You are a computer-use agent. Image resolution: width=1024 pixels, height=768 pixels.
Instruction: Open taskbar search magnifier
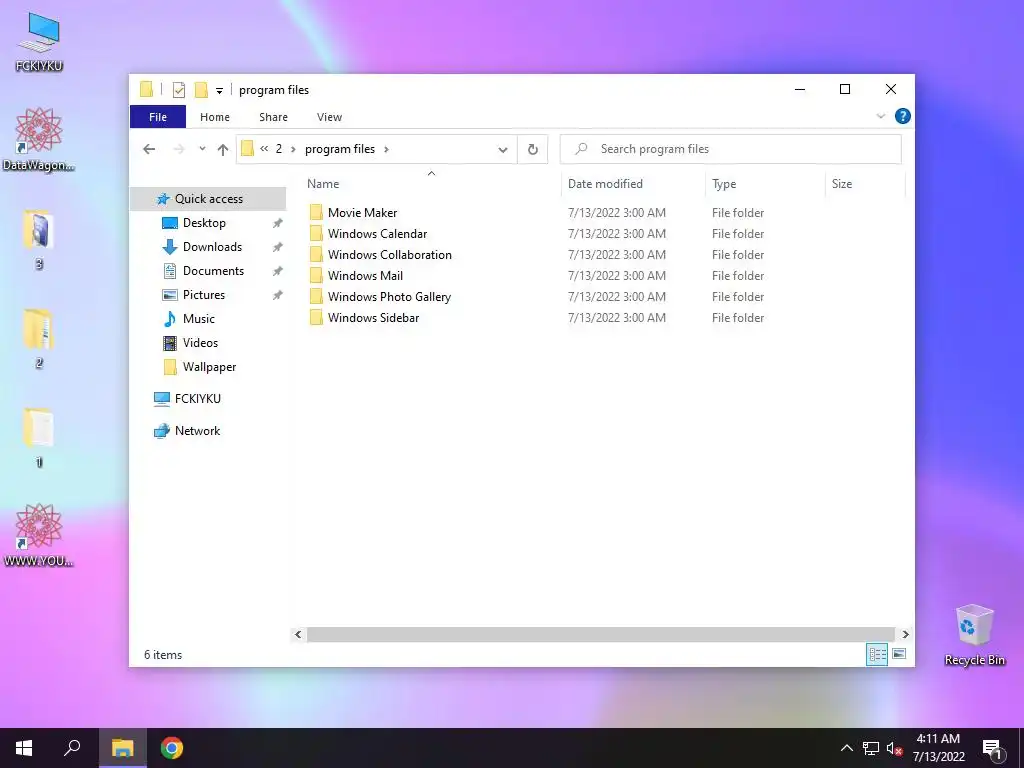(x=72, y=748)
